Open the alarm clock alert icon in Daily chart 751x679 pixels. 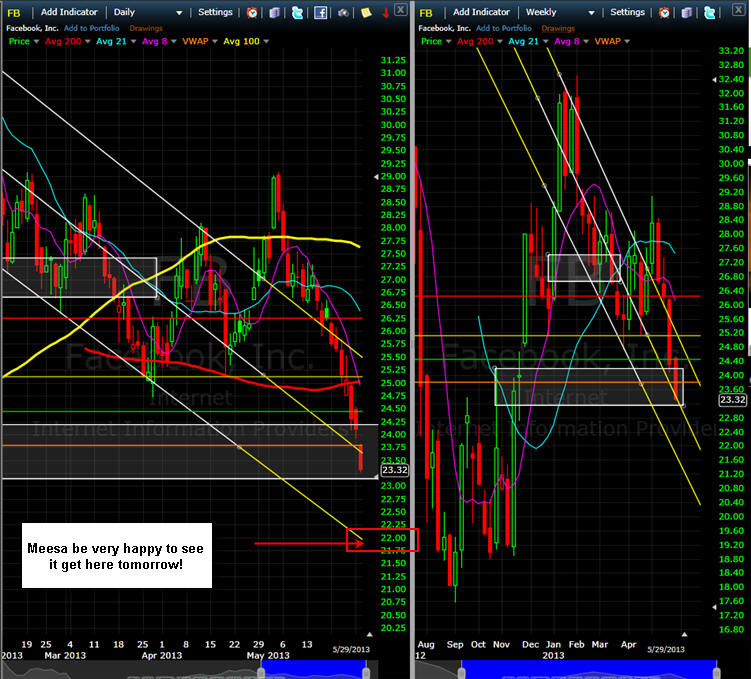pos(252,12)
